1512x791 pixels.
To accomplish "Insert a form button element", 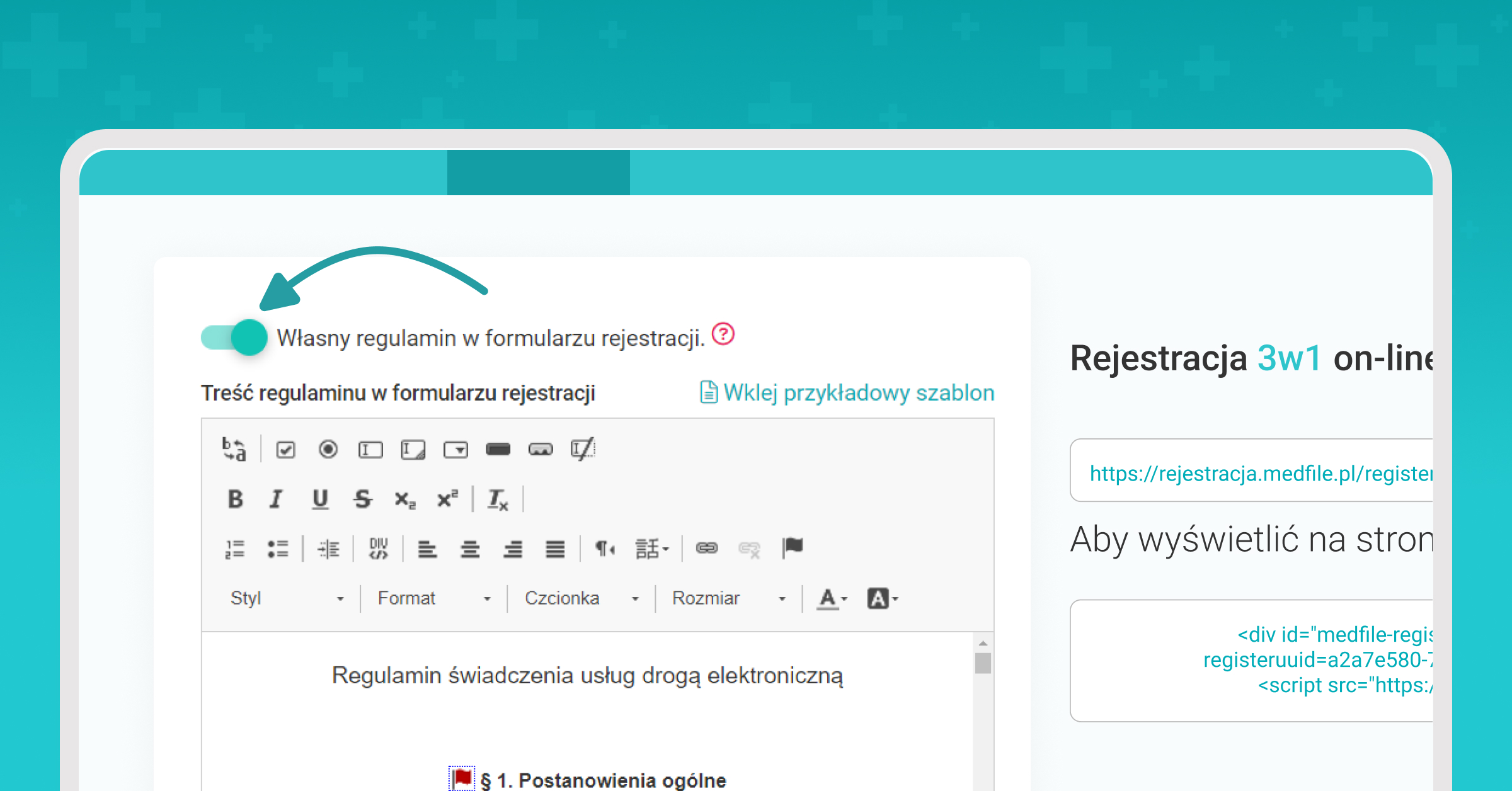I will coord(498,450).
